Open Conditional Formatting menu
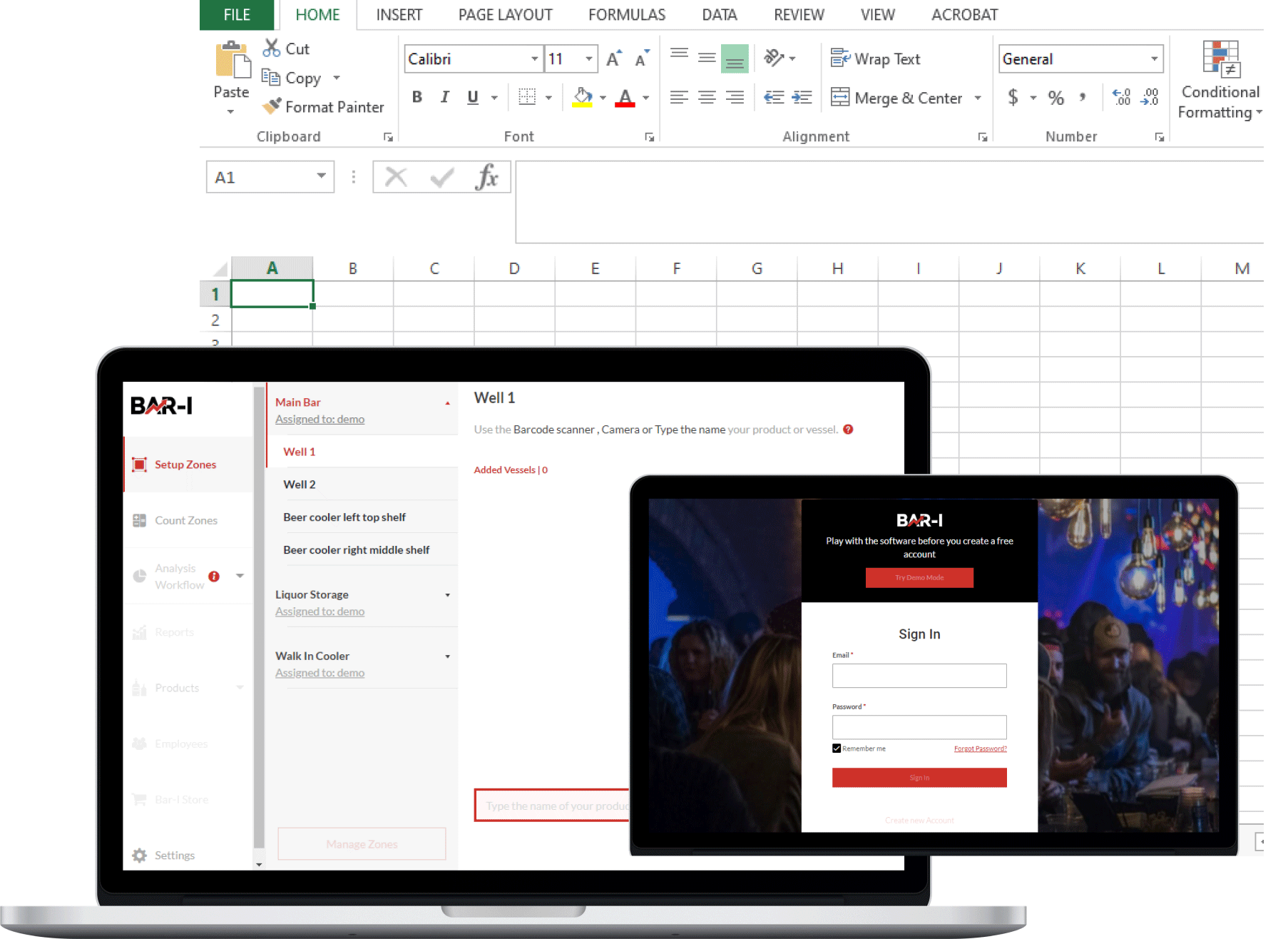The image size is (1288, 939). tap(1220, 80)
